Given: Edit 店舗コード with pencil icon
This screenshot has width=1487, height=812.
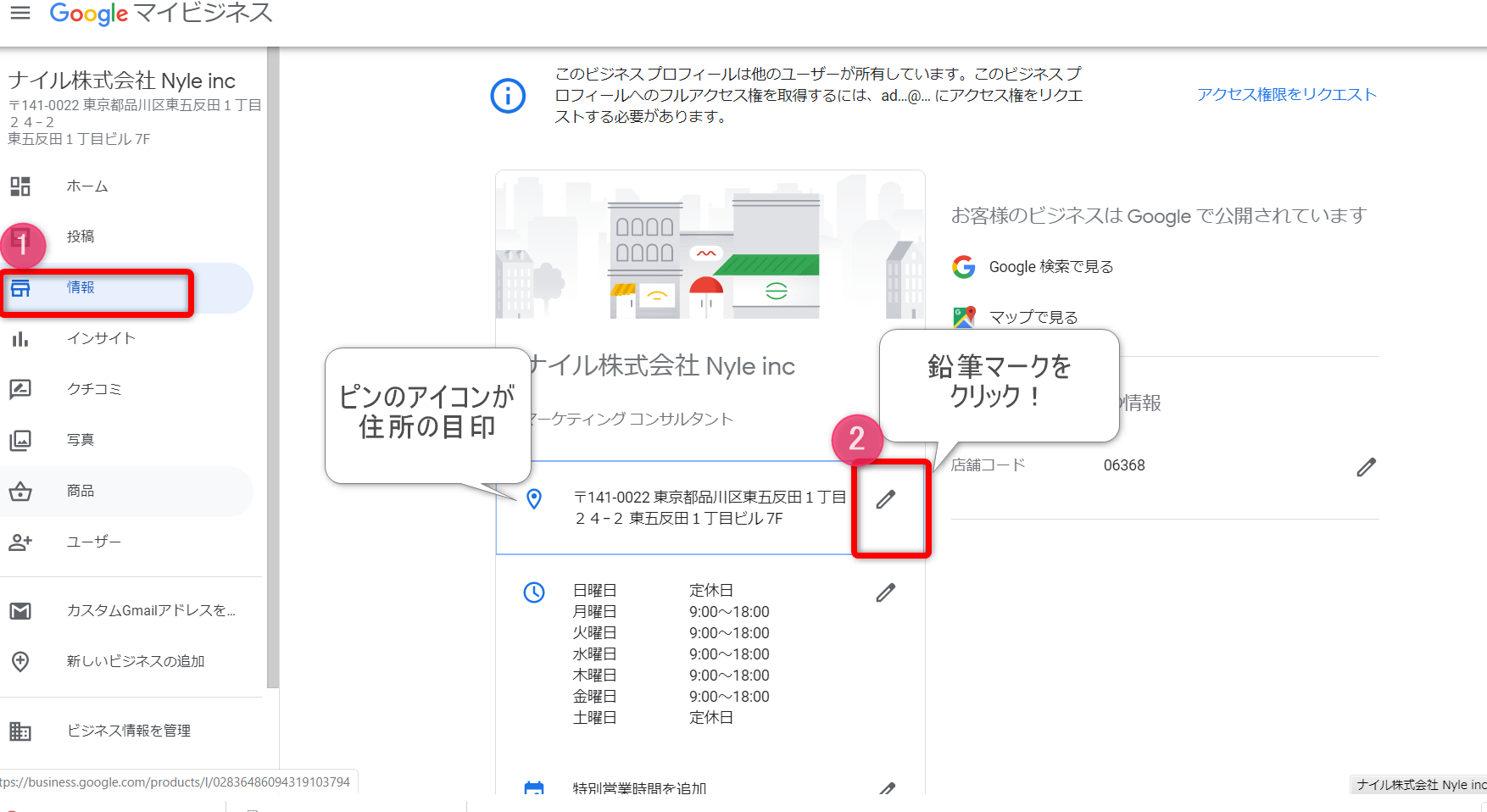Looking at the screenshot, I should coord(1367,467).
